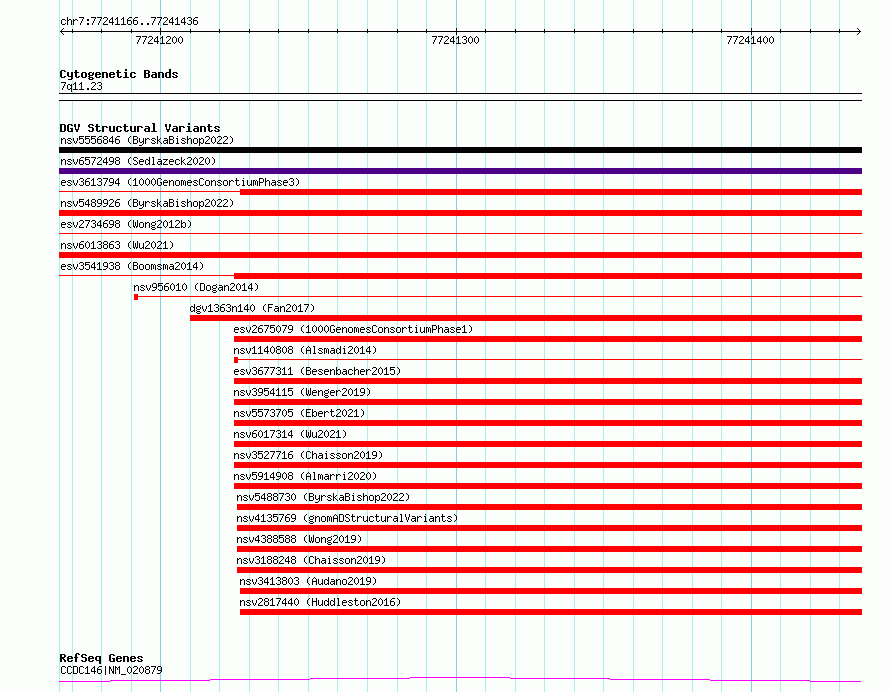This screenshot has width=890, height=692.
Task: Select the purple nsv6572498 Sedlazeck2020 variant bar
Action: (x=460, y=171)
